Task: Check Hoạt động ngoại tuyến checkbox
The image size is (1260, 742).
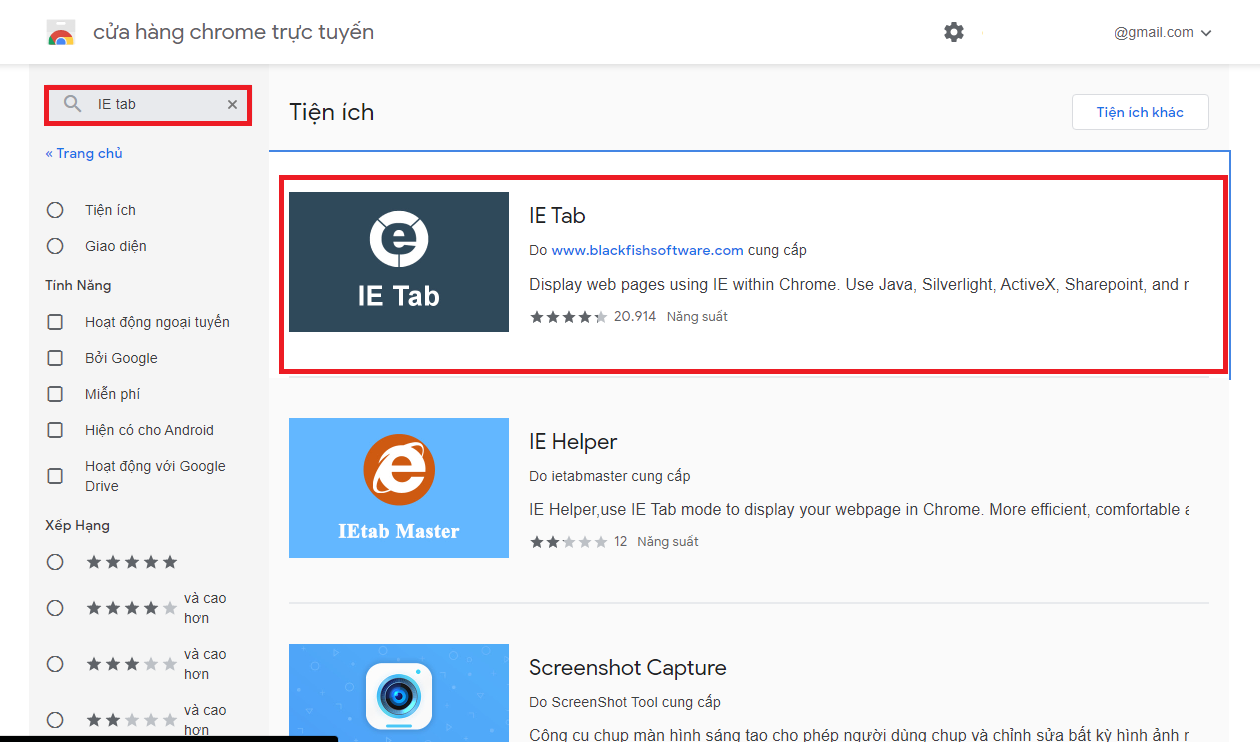Action: 55,322
